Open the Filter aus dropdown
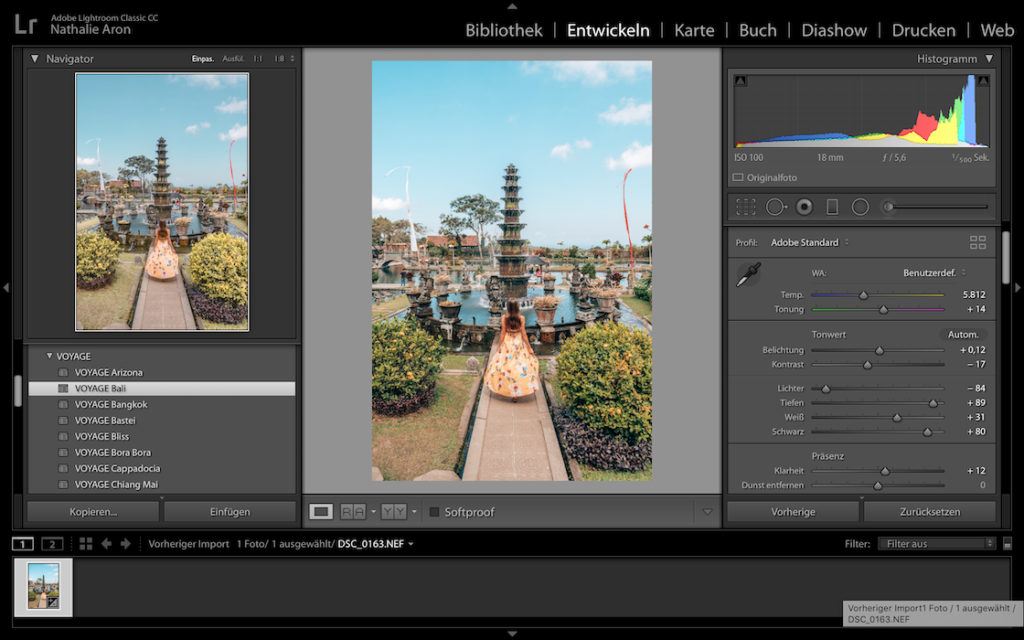Viewport: 1024px width, 640px height. (x=937, y=543)
